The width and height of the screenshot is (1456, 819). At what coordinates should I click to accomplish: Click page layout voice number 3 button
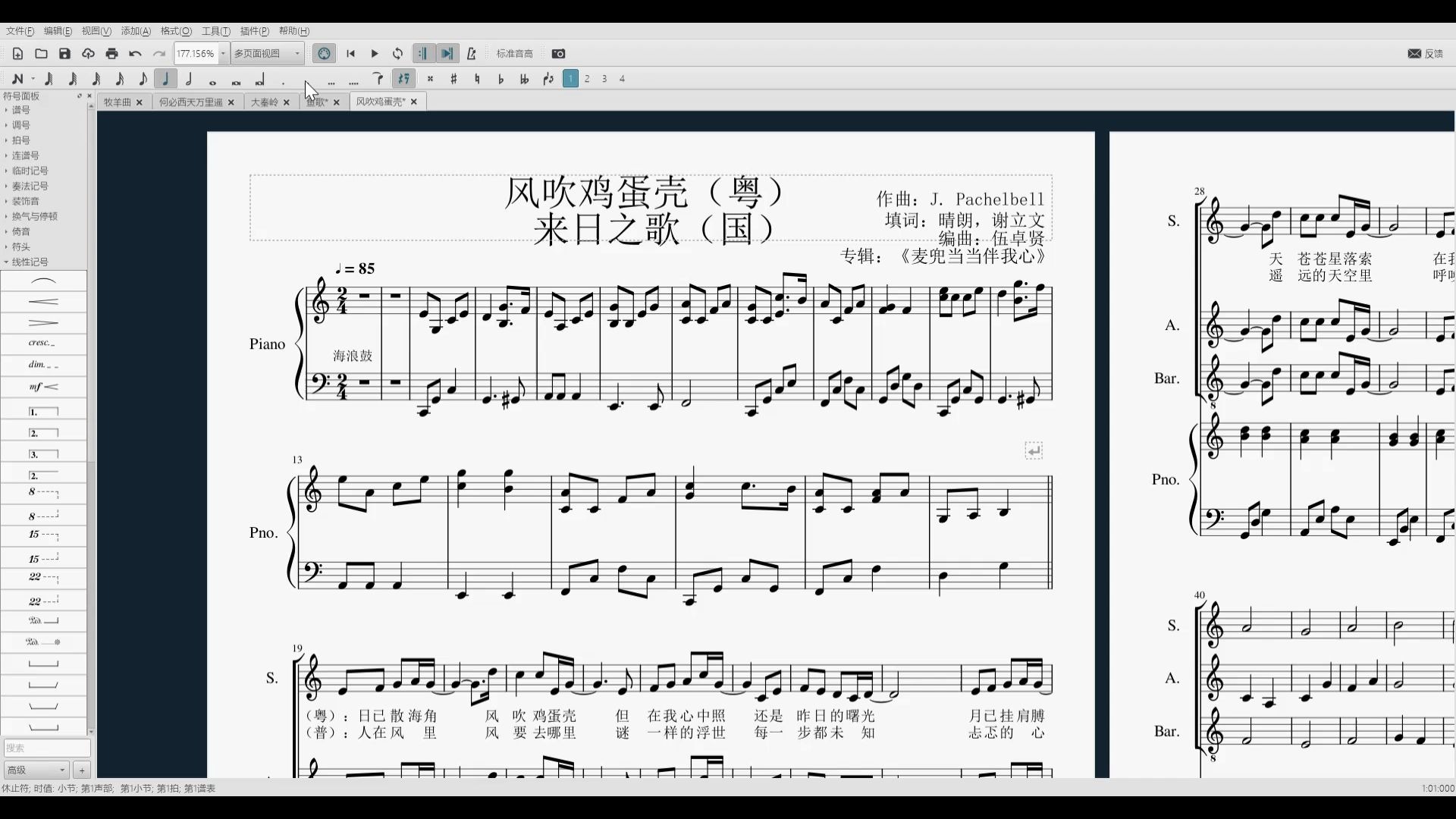pyautogui.click(x=605, y=79)
